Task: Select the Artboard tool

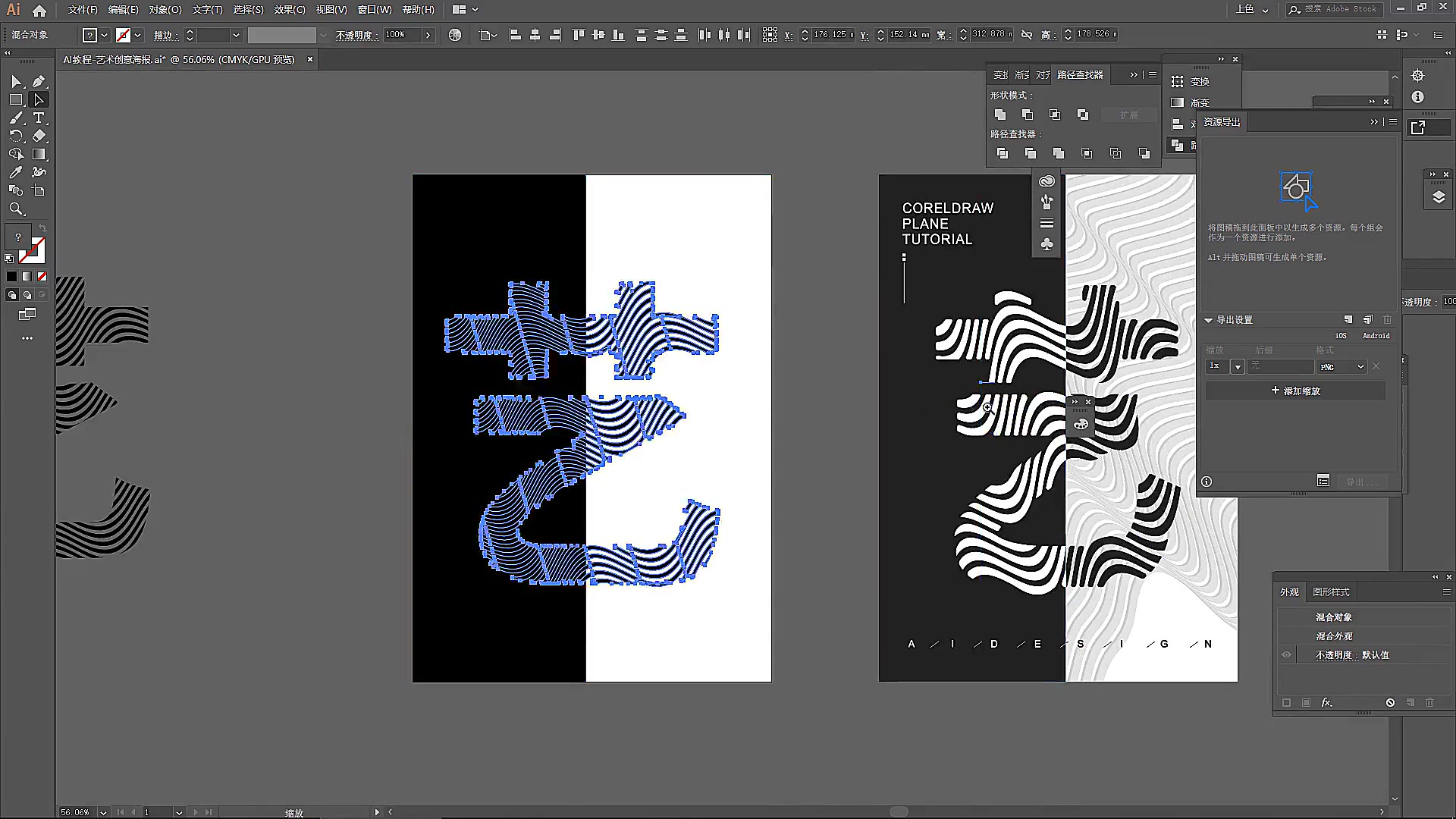Action: [39, 191]
